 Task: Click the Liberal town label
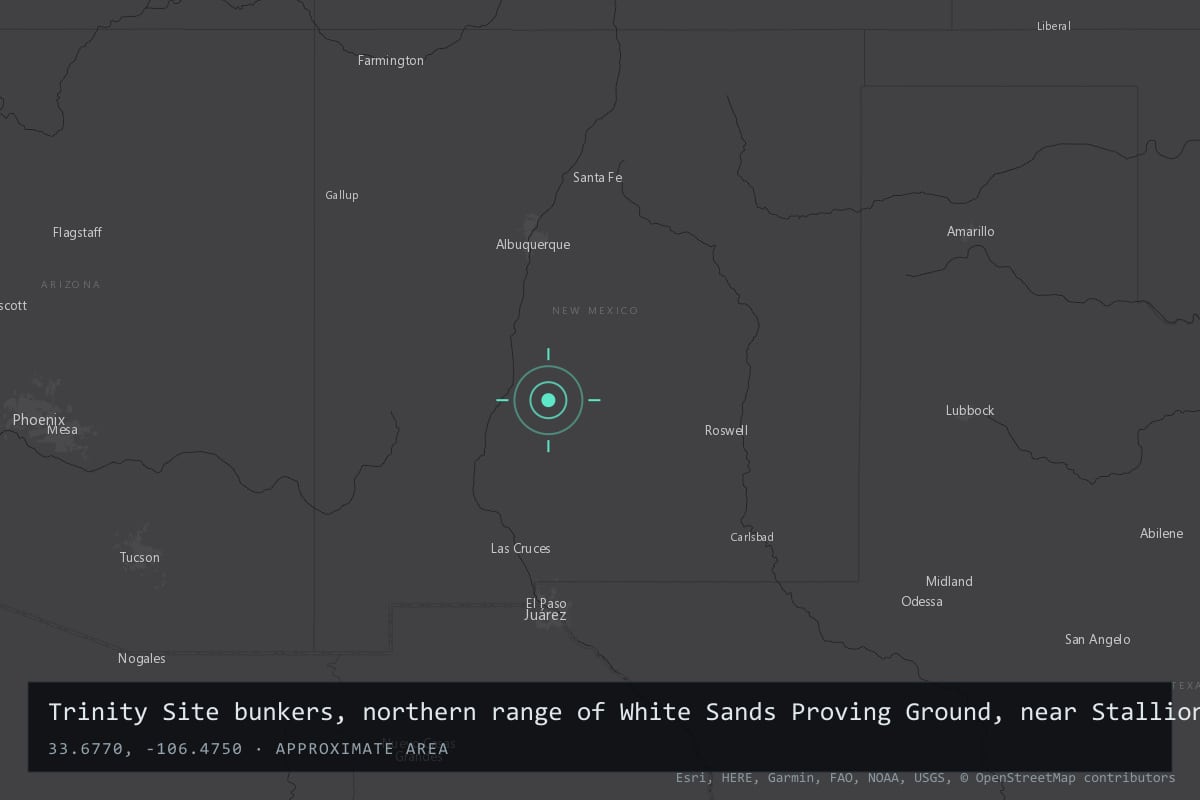click(x=1054, y=26)
